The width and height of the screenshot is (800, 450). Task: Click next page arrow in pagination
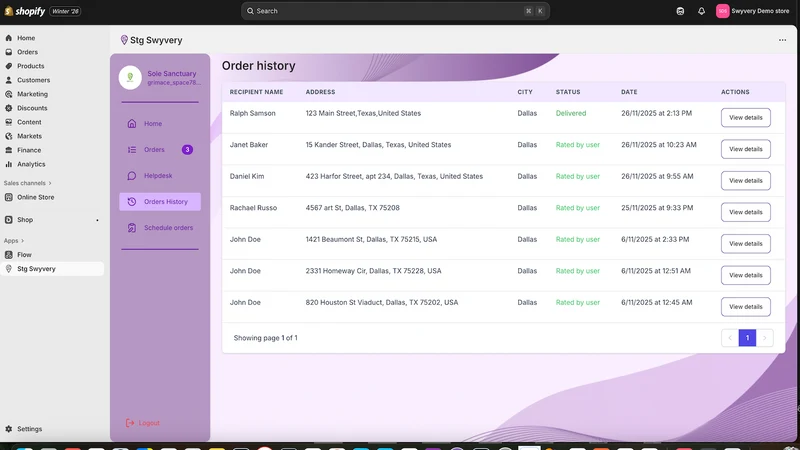[764, 338]
